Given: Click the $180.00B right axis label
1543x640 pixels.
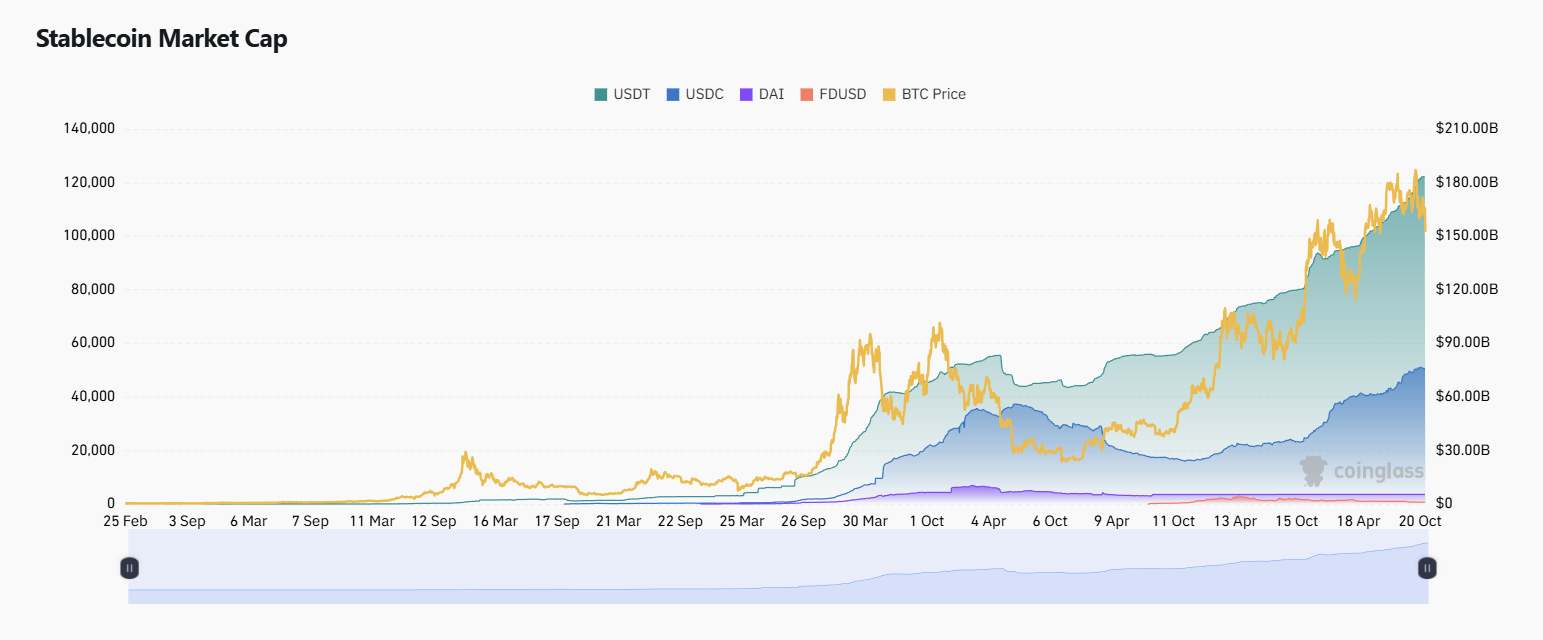Looking at the screenshot, I should (x=1467, y=182).
